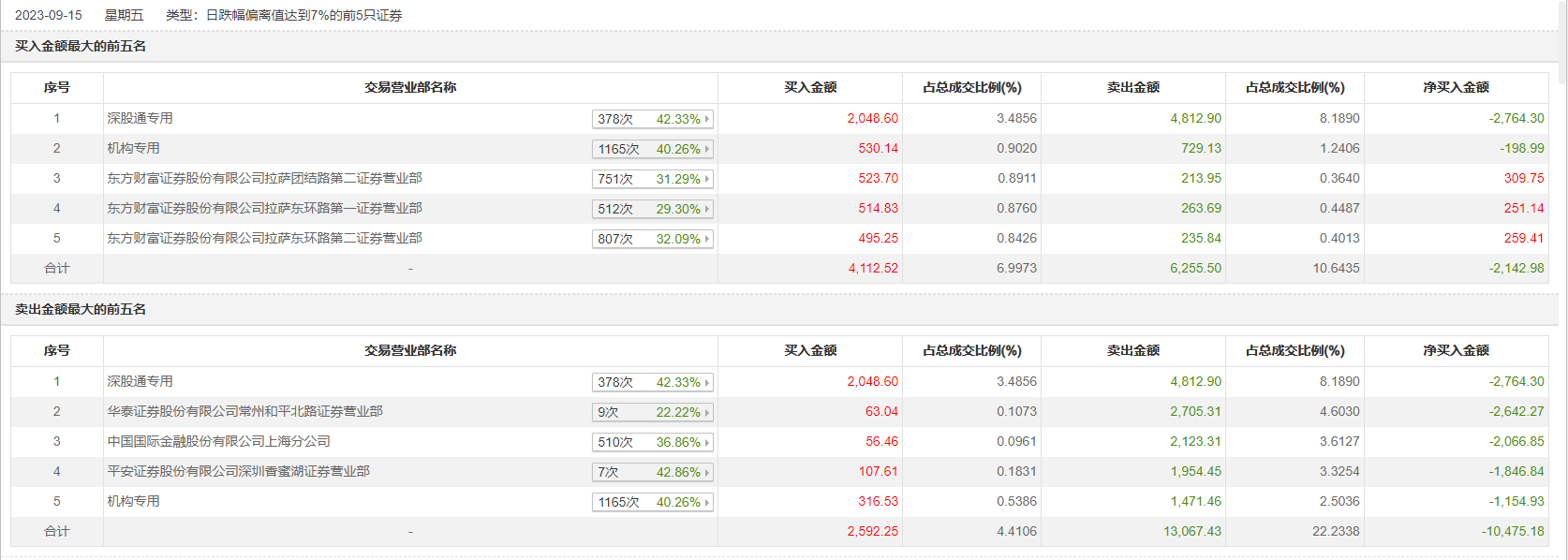Expand 1165次 badge in top sell table
The image size is (1568, 560).
653,502
